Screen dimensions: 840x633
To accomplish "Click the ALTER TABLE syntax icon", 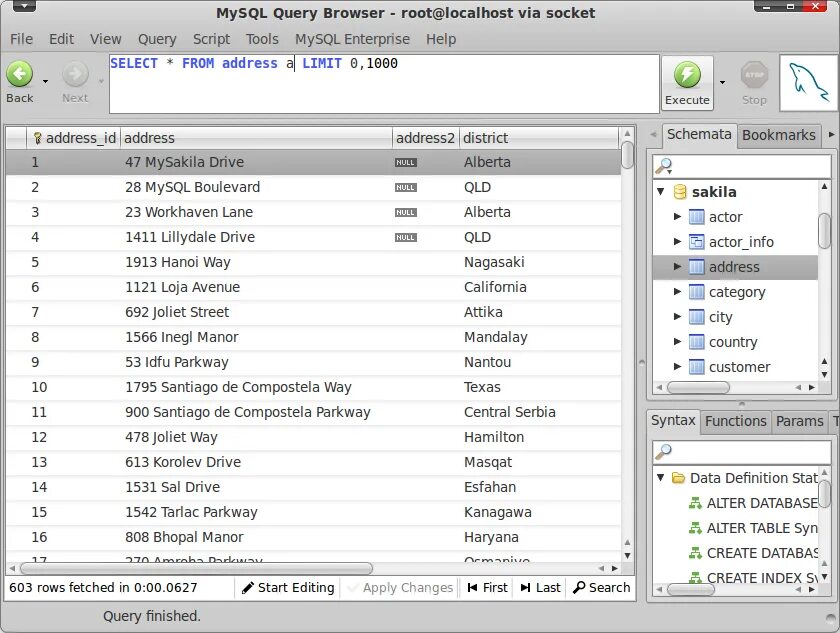I will pyautogui.click(x=695, y=528).
